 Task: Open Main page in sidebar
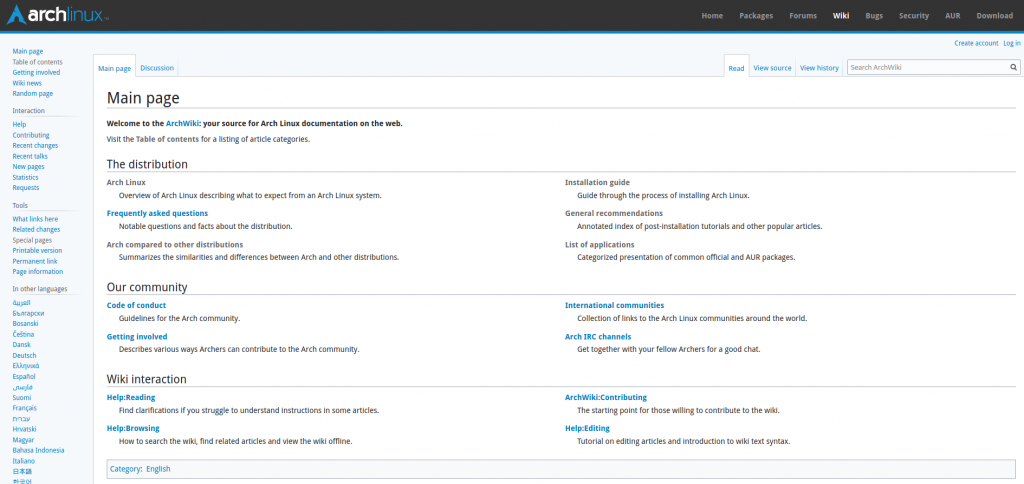point(28,52)
